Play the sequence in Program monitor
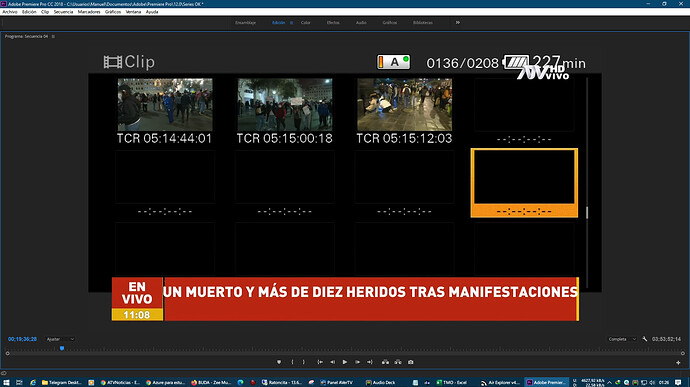The height and width of the screenshot is (387, 690). click(x=345, y=362)
